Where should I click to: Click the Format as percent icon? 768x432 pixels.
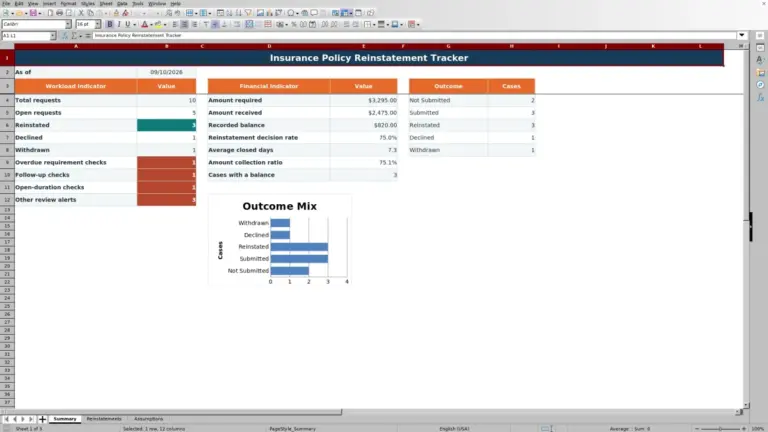pyautogui.click(x=294, y=24)
